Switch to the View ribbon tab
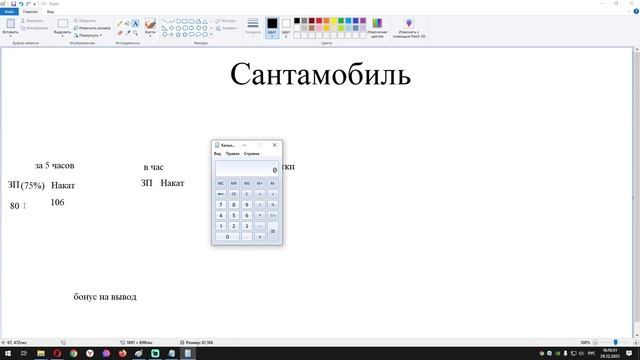Screen dimensions: 640x360 coord(50,12)
